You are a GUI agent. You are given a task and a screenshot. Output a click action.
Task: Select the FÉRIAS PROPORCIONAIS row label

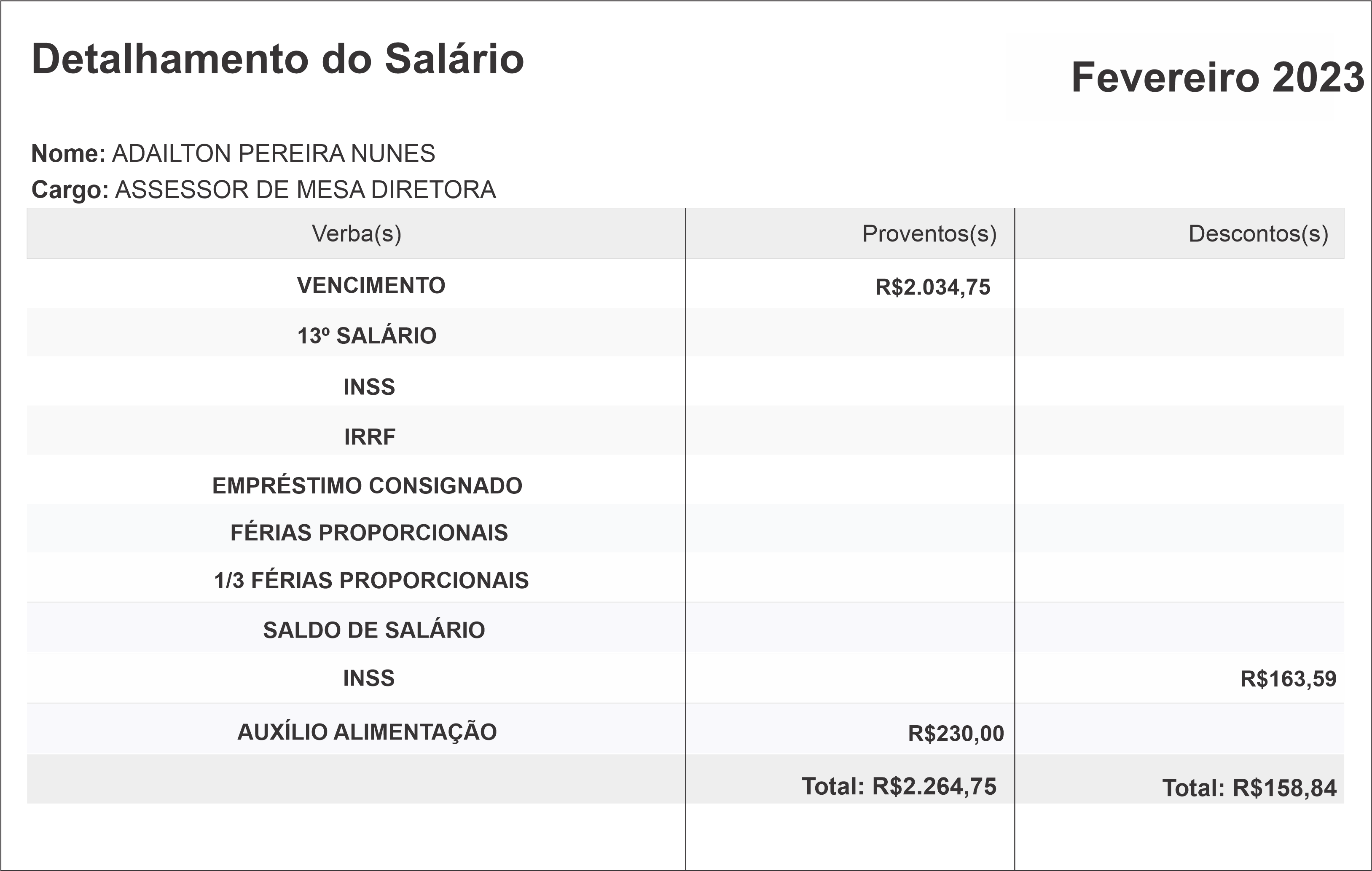[369, 533]
